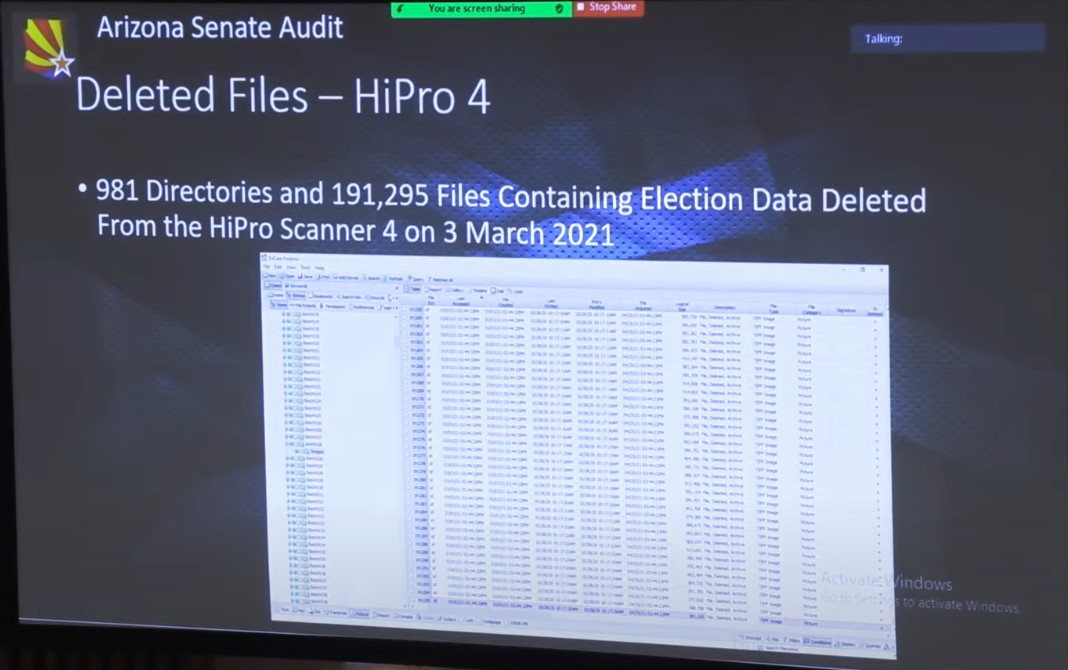Click the Open toolbar icon in EnCase
Screen dimensions: 1068x670
tap(285, 276)
